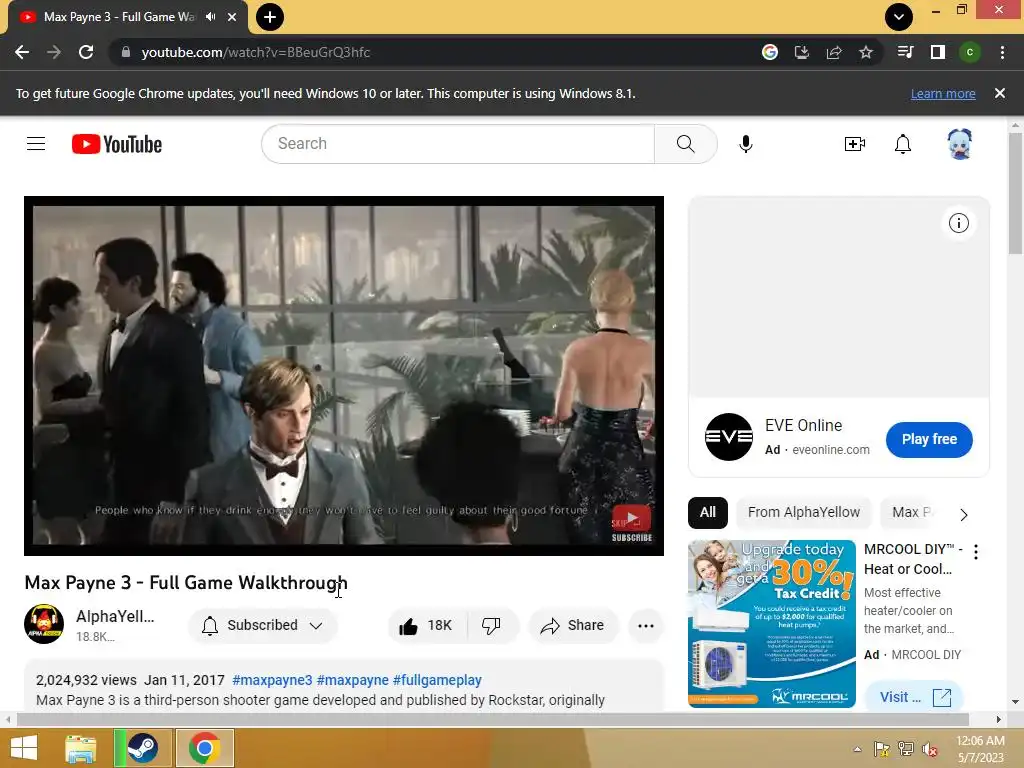Click the Learn more link
The image size is (1024, 768).
[943, 93]
